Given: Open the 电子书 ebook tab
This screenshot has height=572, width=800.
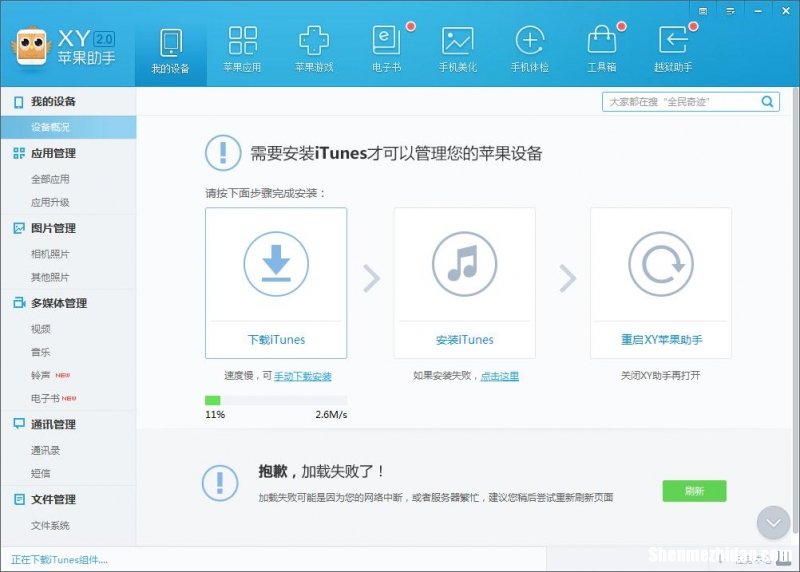Looking at the screenshot, I should (386, 50).
